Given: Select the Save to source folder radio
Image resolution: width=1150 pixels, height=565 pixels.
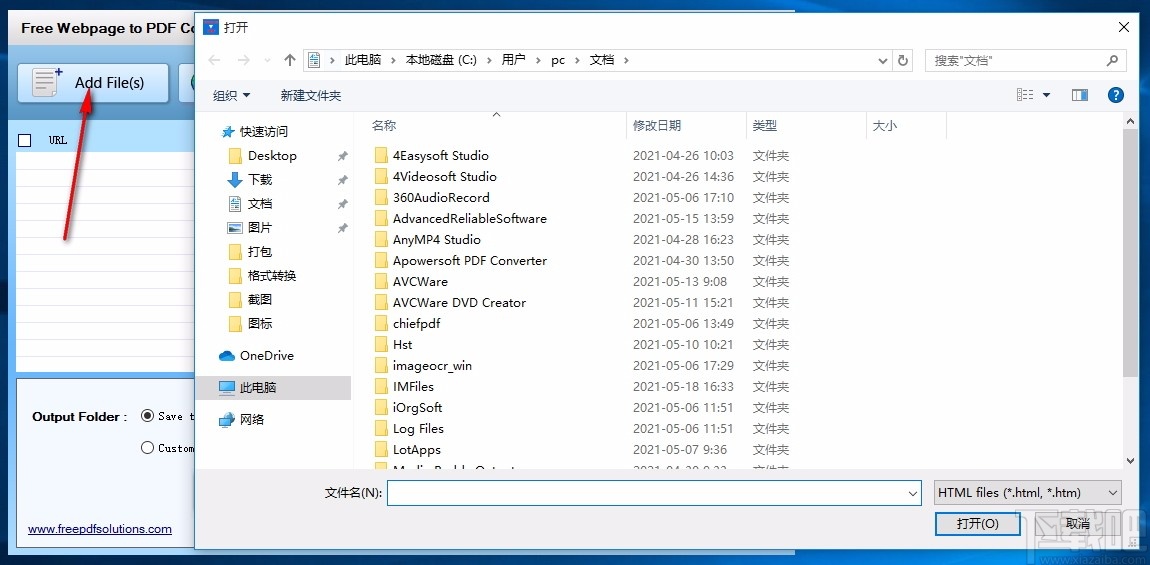Looking at the screenshot, I should (147, 416).
